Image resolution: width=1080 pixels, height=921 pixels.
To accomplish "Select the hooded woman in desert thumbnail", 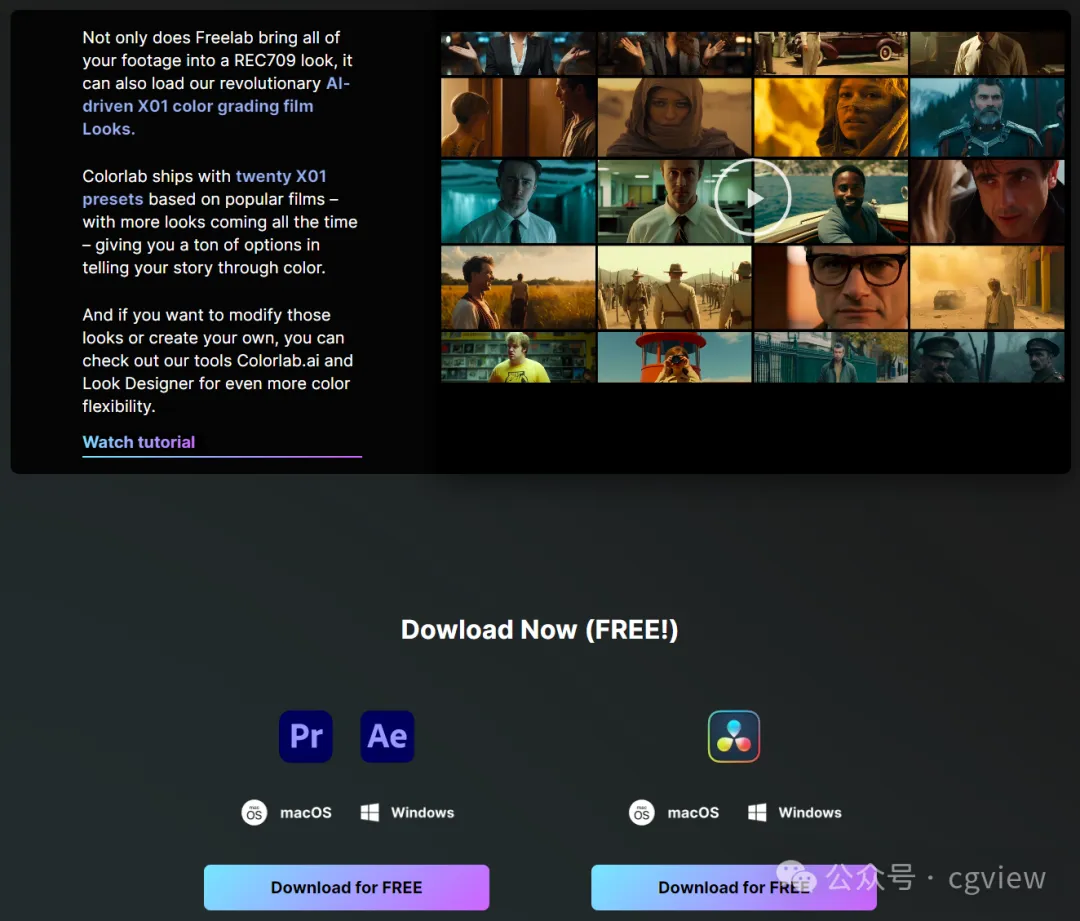I will click(674, 117).
